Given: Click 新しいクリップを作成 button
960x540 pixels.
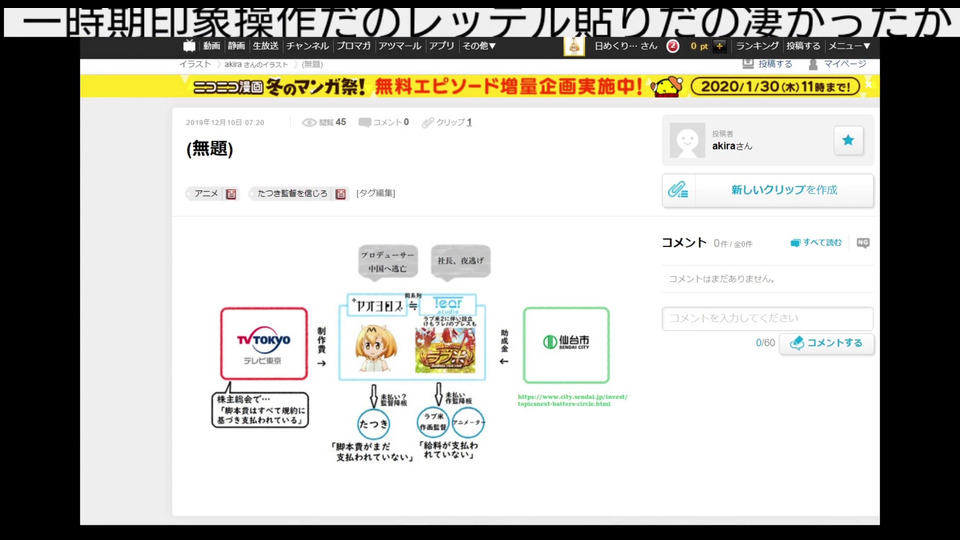Looking at the screenshot, I should (768, 190).
